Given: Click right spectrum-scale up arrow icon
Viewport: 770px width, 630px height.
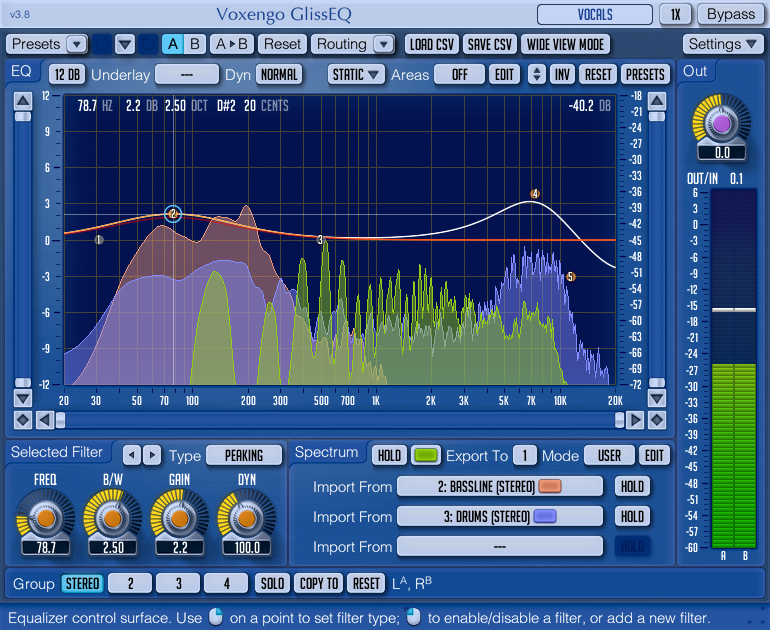Looking at the screenshot, I should tap(657, 101).
